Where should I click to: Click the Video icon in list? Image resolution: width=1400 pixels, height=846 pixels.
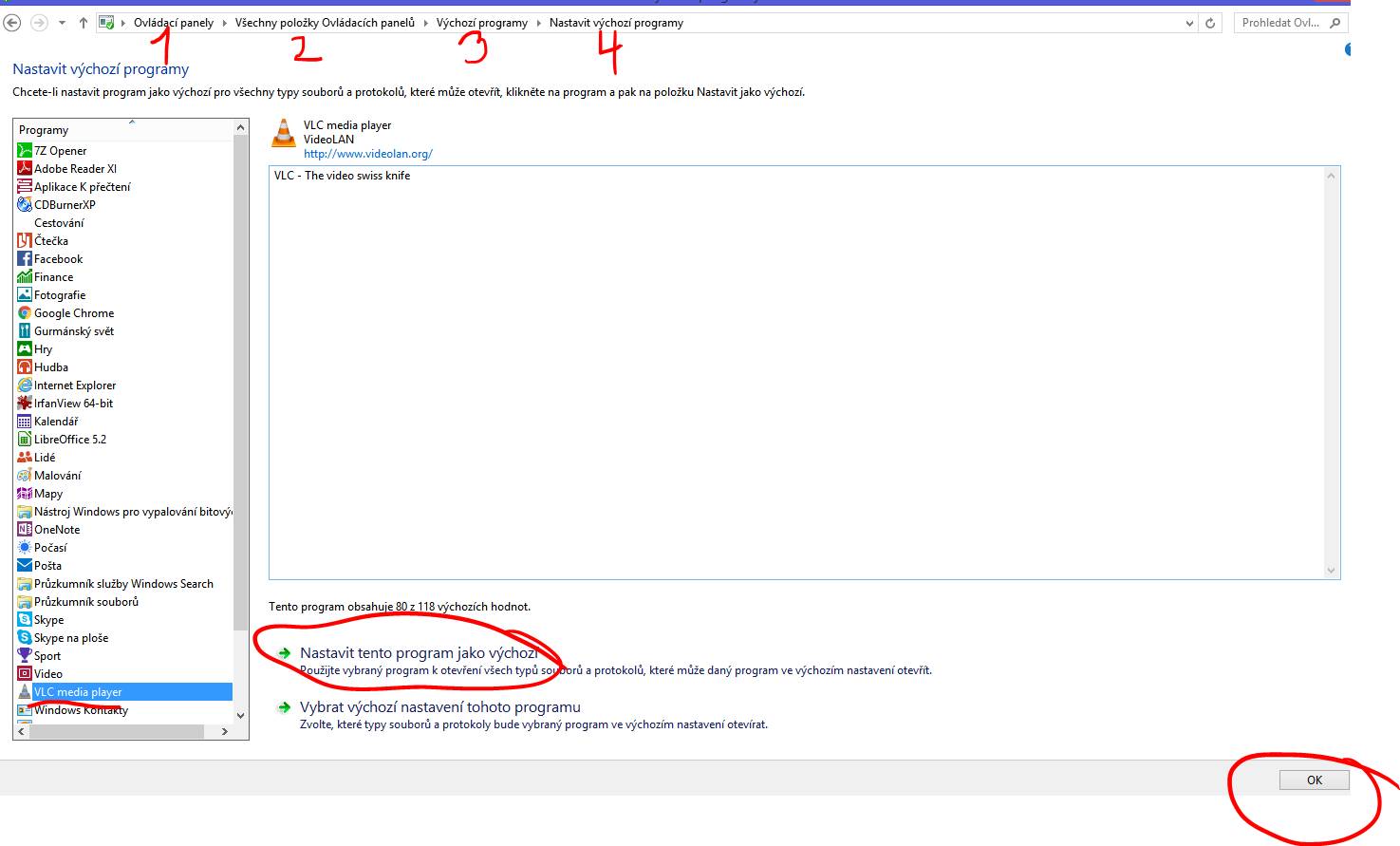coord(25,673)
